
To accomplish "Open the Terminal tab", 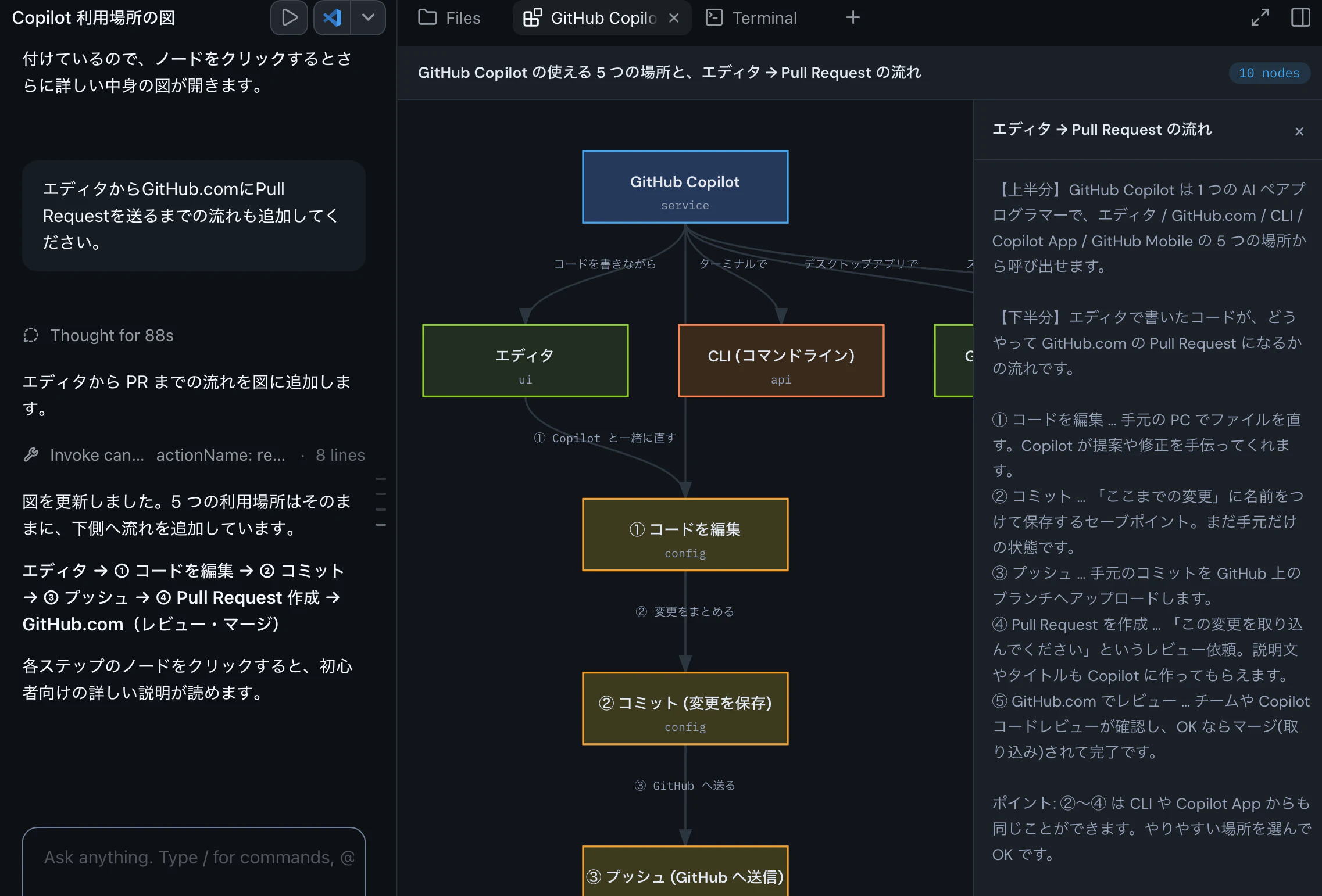I will (x=751, y=18).
